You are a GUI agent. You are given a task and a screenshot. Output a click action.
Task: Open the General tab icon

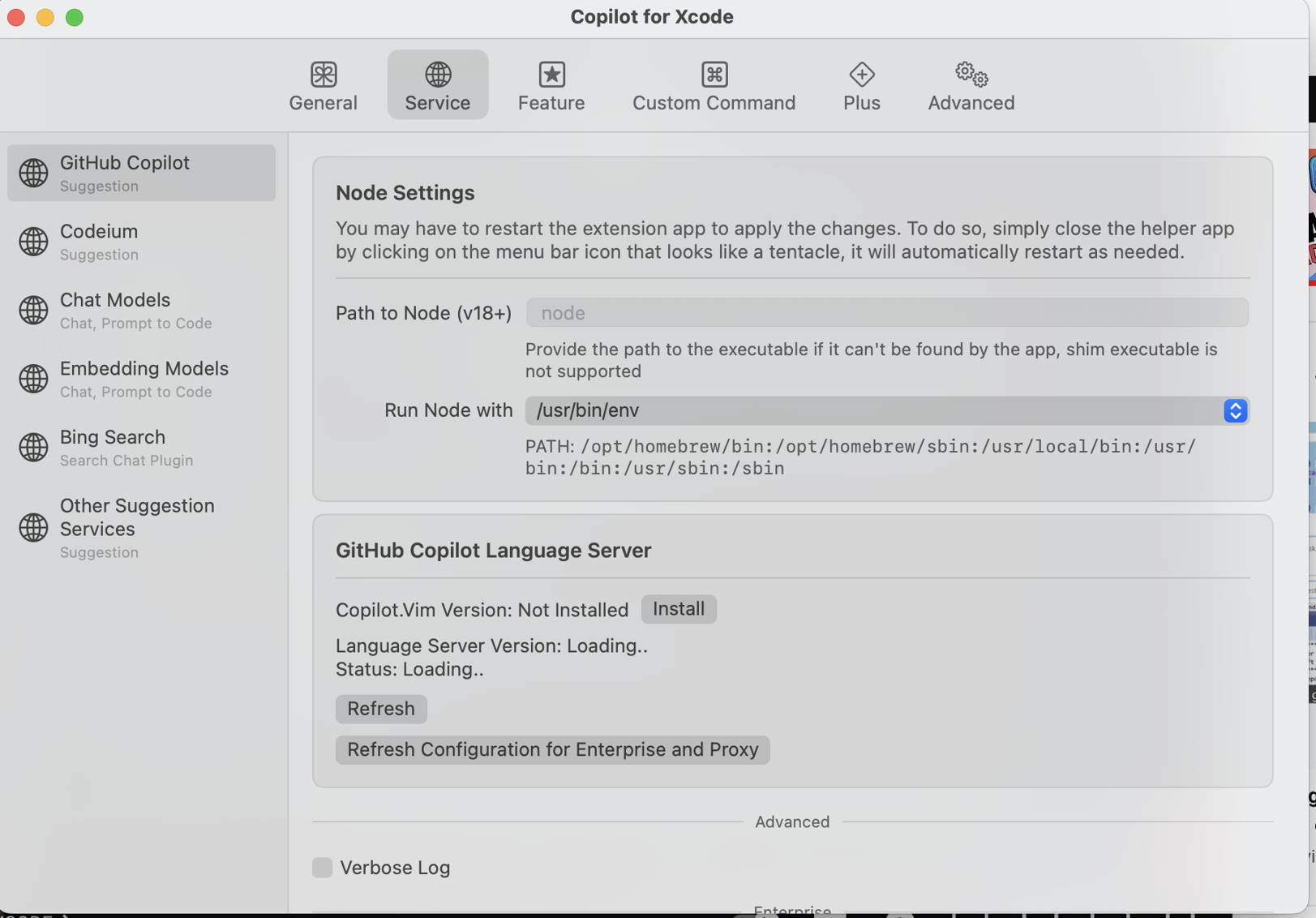[x=323, y=75]
